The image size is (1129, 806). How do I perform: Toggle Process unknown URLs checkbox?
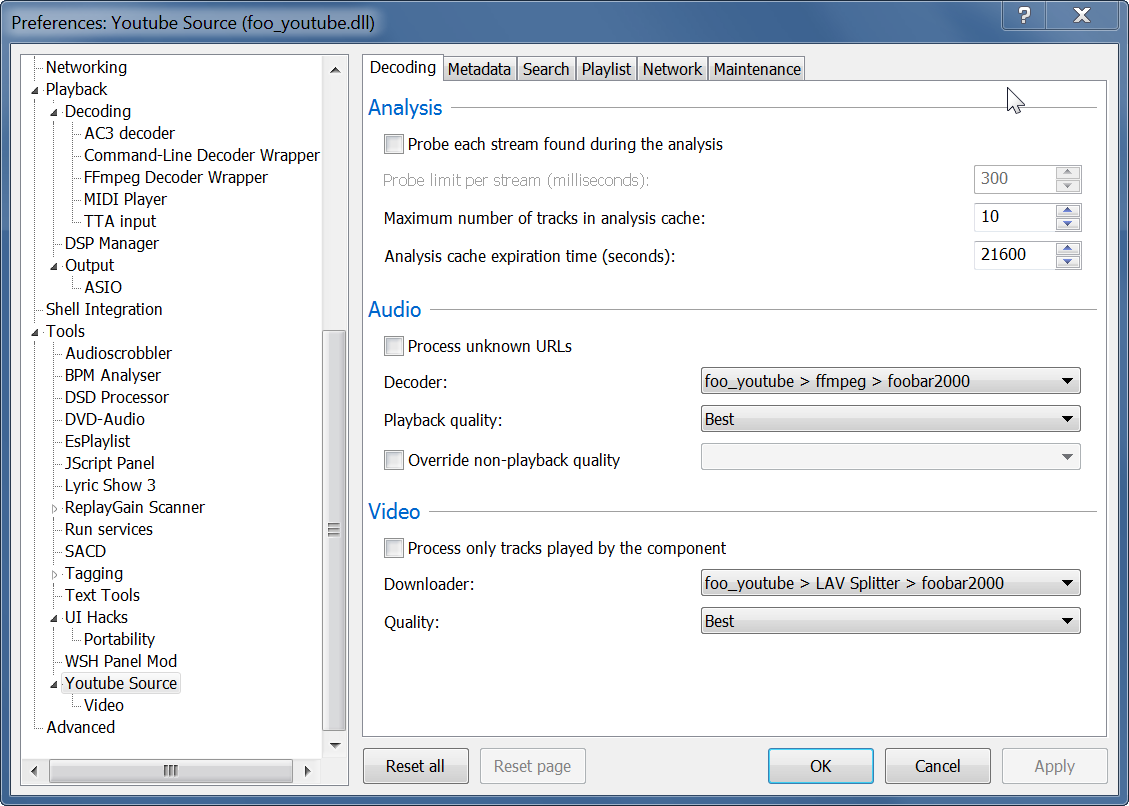point(394,347)
